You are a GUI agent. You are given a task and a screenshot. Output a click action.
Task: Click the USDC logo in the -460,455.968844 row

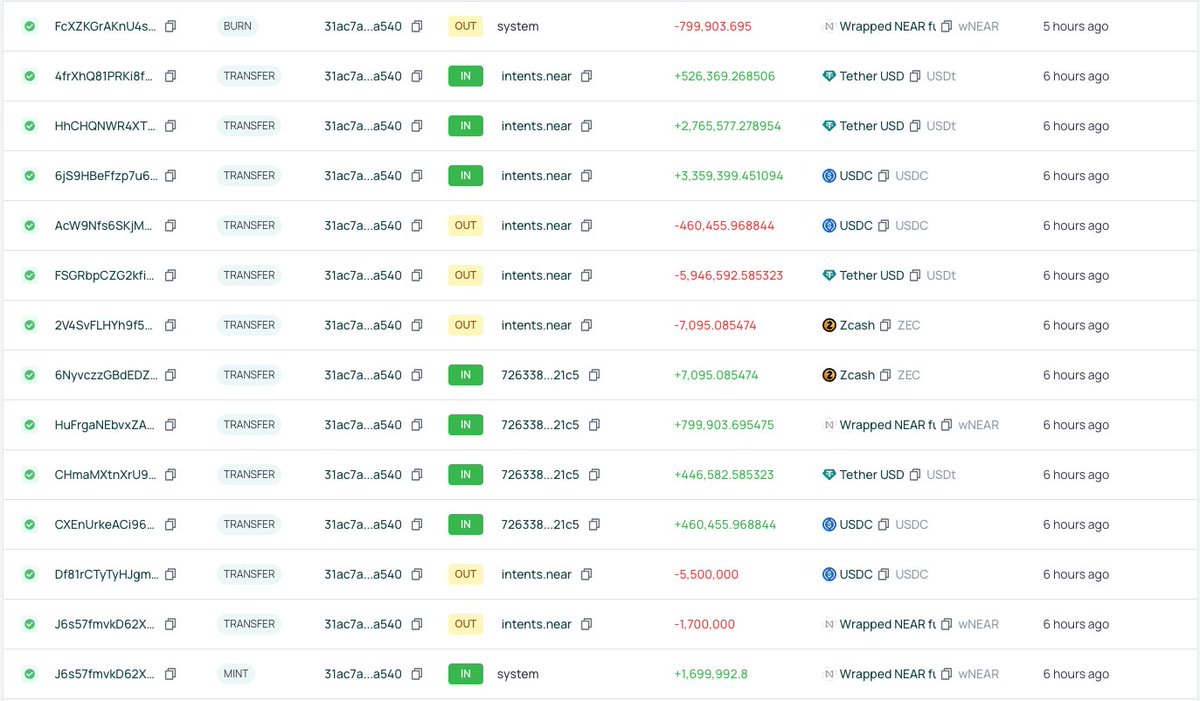829,226
